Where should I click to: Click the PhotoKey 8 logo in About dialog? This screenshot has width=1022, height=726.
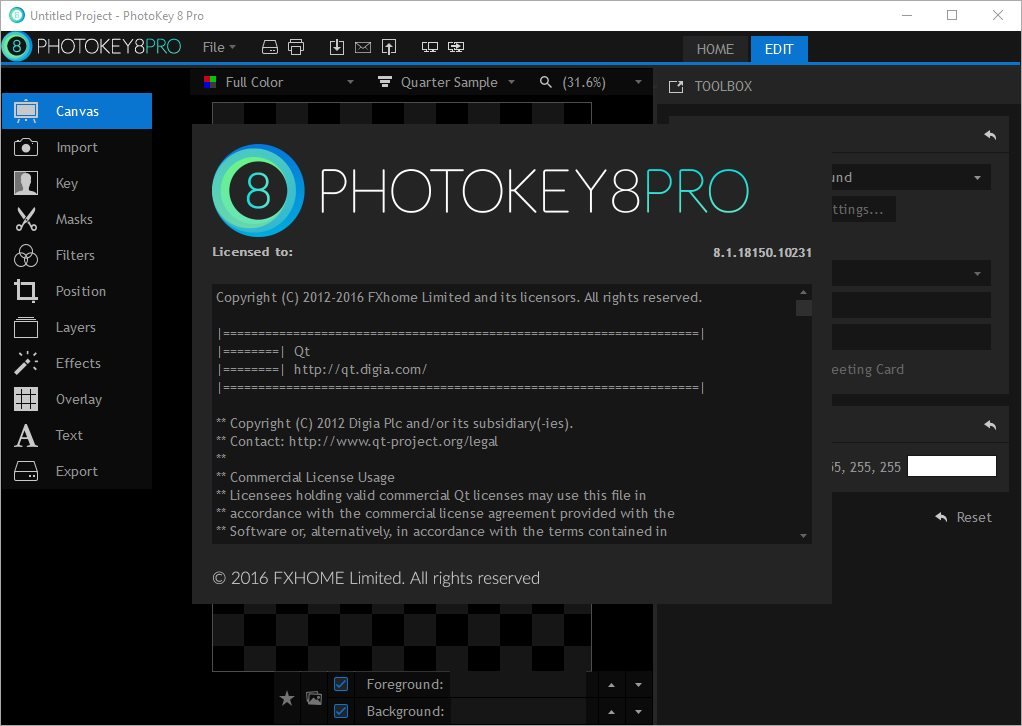pos(258,190)
